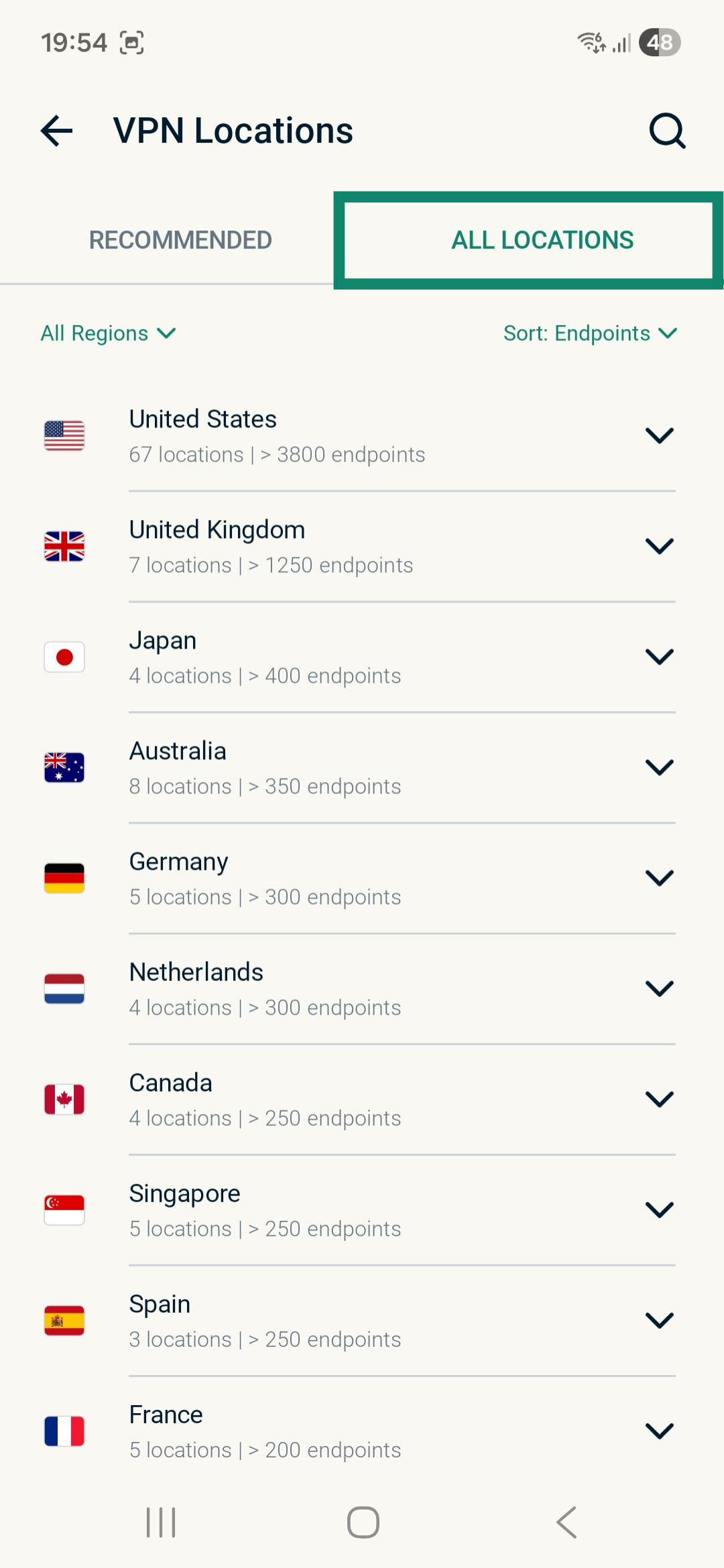This screenshot has width=724, height=1568.
Task: Tap the Android back navigation chevron
Action: tap(566, 1522)
